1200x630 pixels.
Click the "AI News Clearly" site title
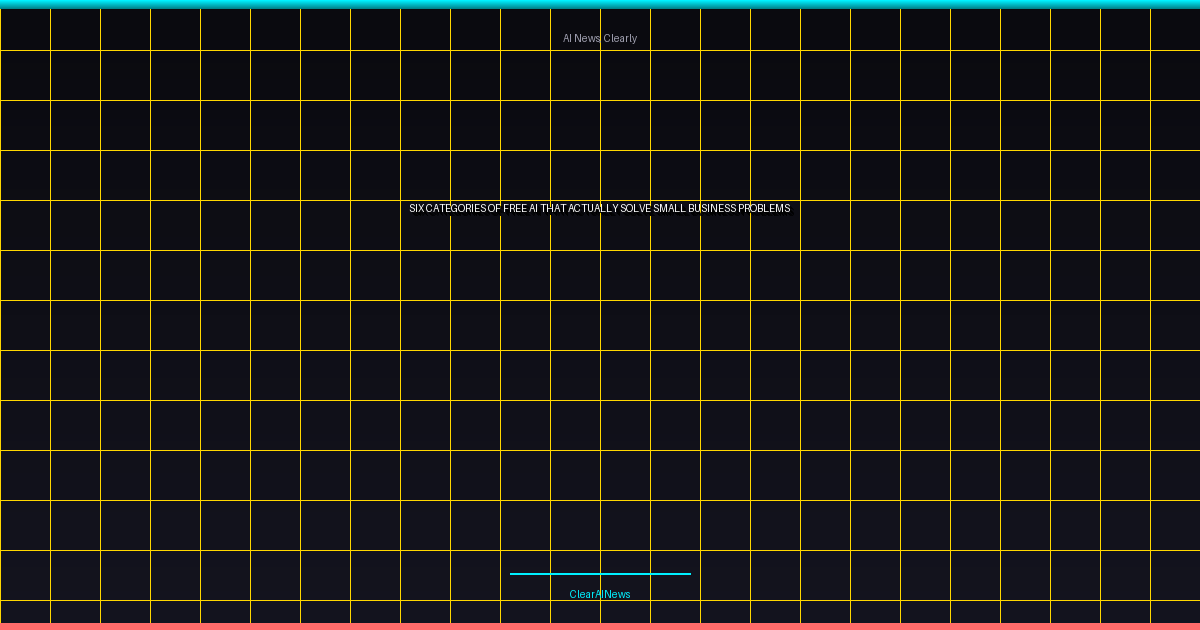point(600,38)
